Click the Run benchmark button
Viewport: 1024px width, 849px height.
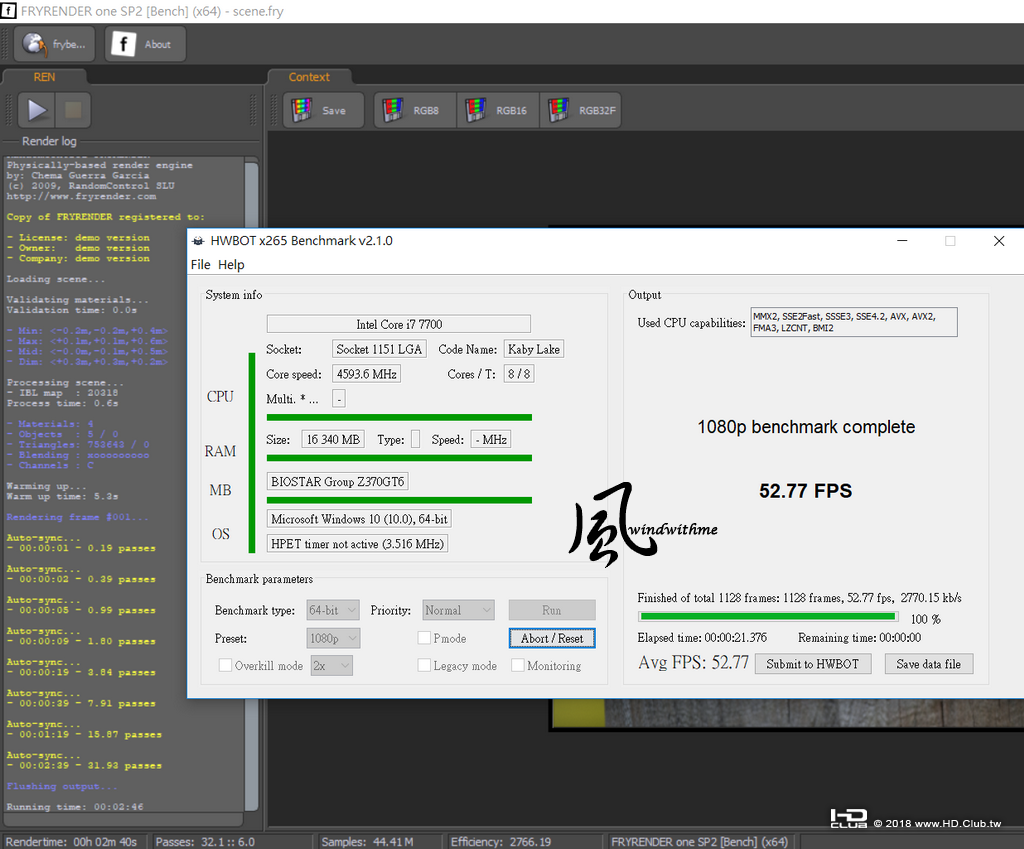(x=552, y=610)
